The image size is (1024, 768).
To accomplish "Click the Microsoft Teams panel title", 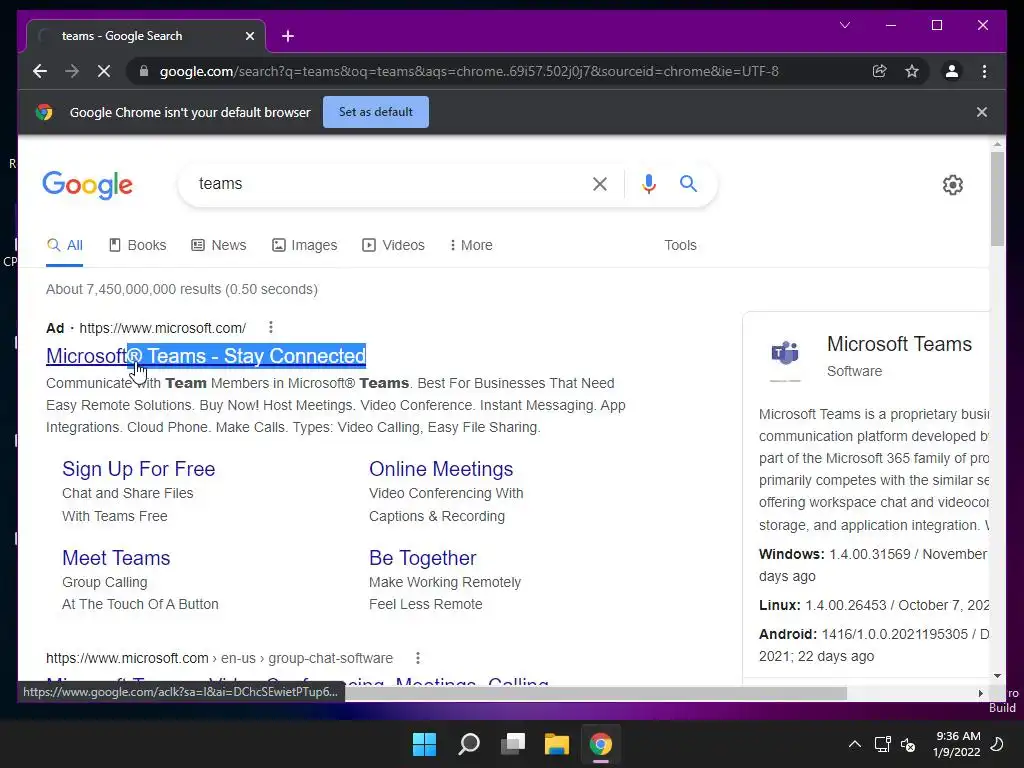I will pyautogui.click(x=899, y=344).
